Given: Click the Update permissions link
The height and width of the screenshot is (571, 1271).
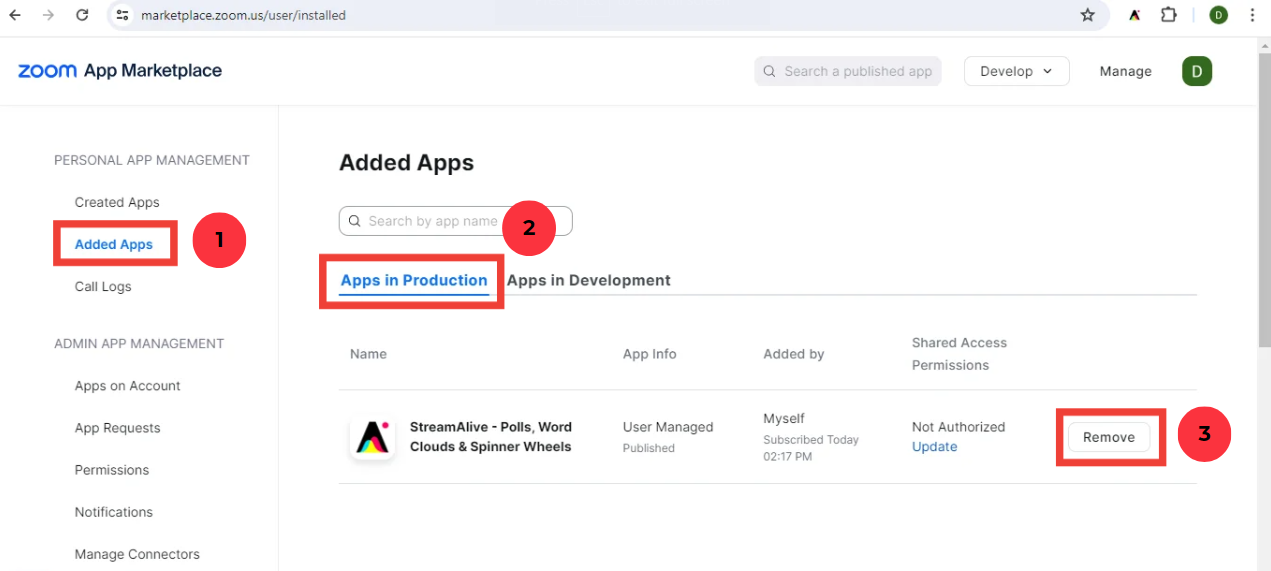Looking at the screenshot, I should (x=934, y=447).
